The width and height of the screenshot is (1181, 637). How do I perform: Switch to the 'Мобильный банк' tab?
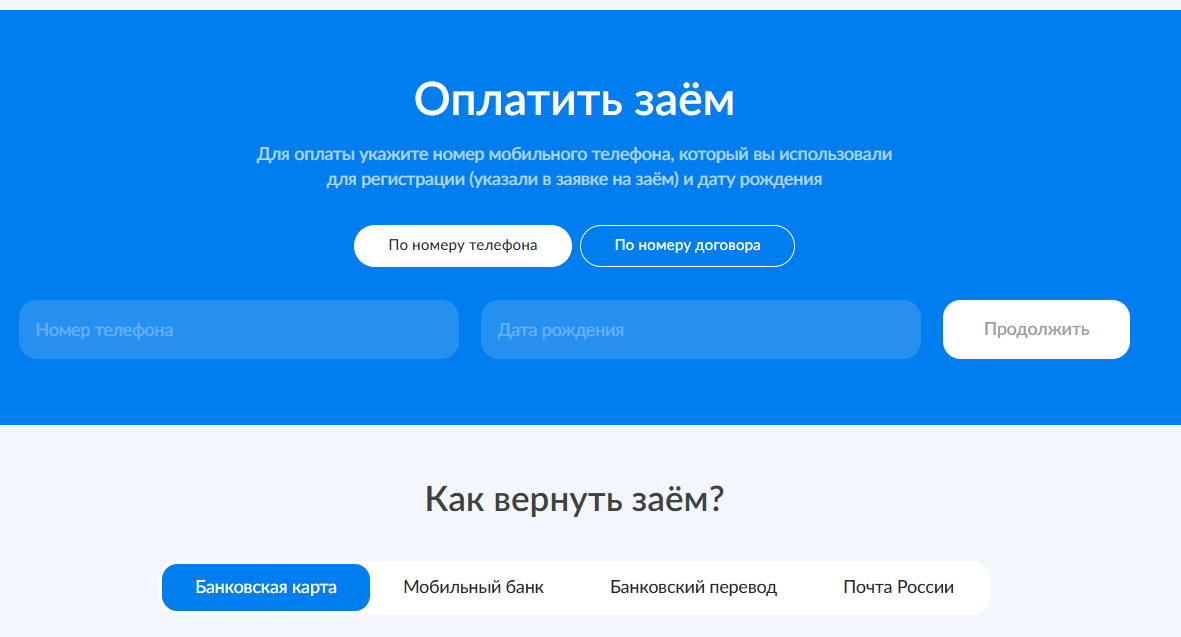pos(473,587)
